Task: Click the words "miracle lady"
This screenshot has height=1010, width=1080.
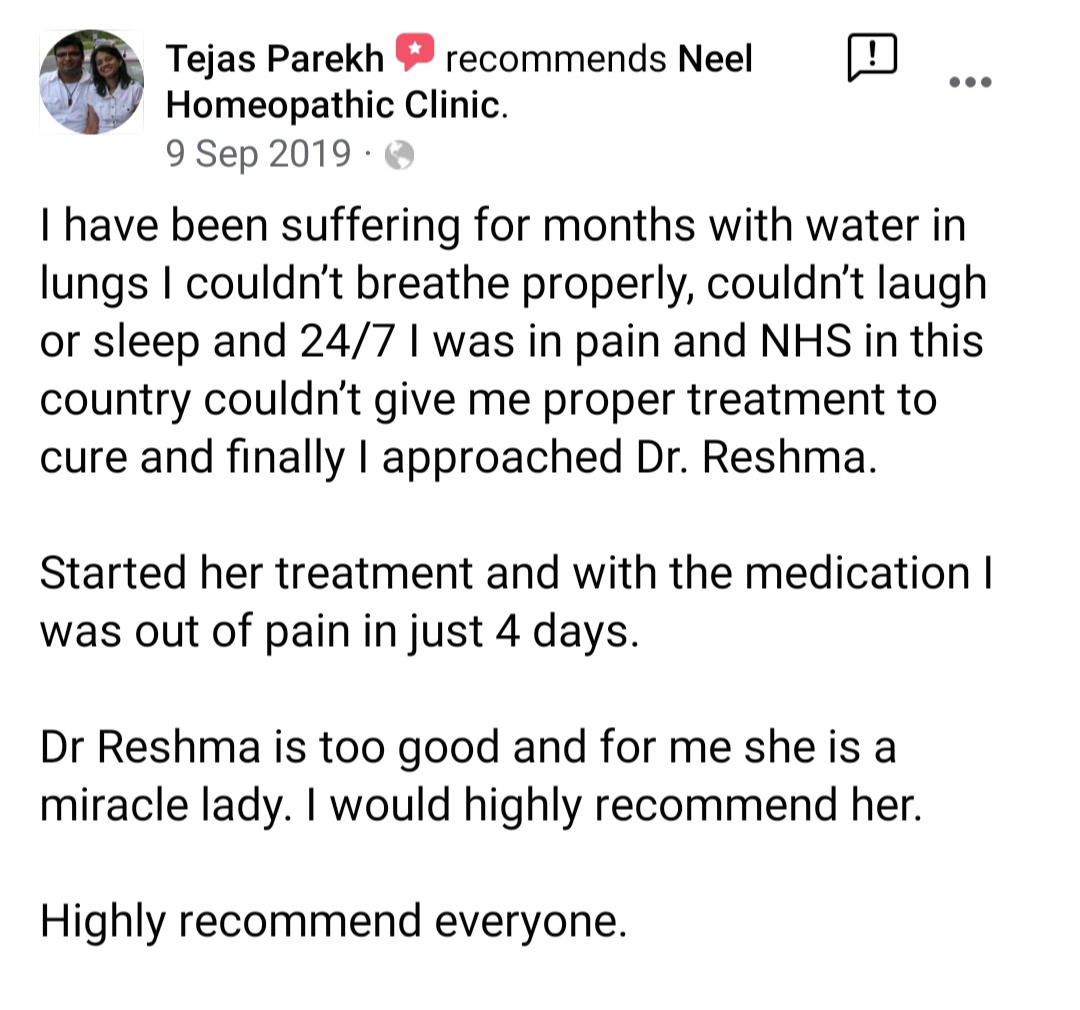Action: [x=164, y=806]
